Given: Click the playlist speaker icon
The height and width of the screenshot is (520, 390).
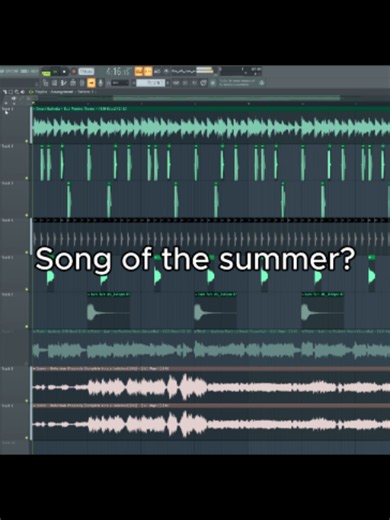Looking at the screenshot, I should [22, 92].
